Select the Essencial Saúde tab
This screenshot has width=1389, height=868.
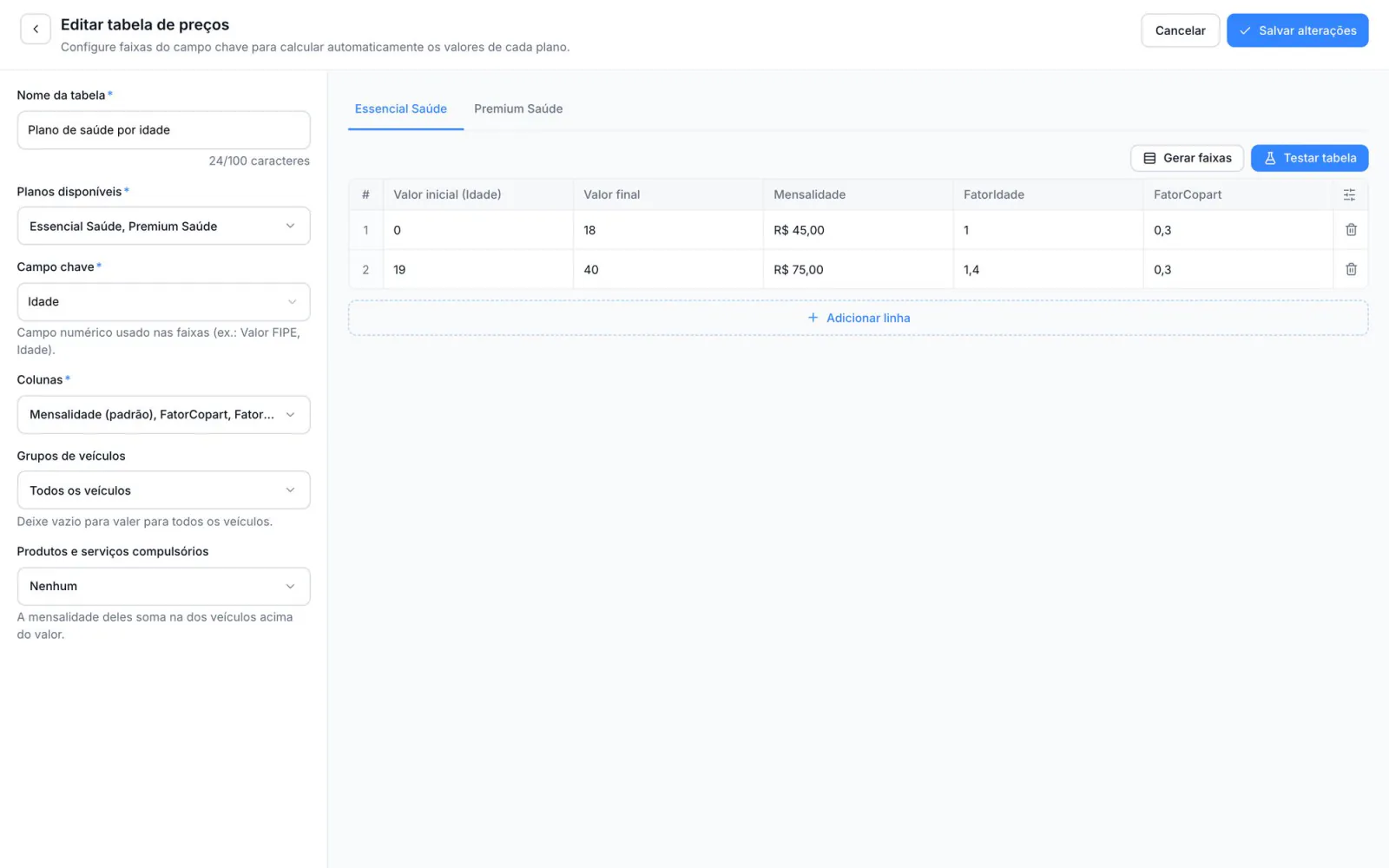(x=401, y=108)
